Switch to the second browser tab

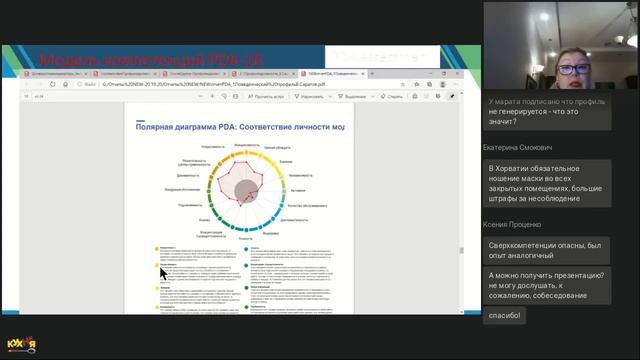(124, 74)
